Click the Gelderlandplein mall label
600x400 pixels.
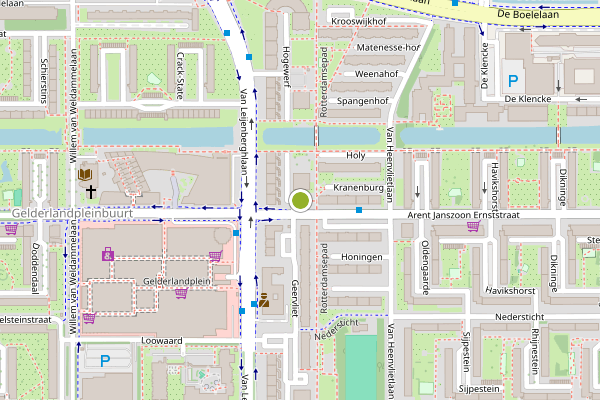(177, 281)
